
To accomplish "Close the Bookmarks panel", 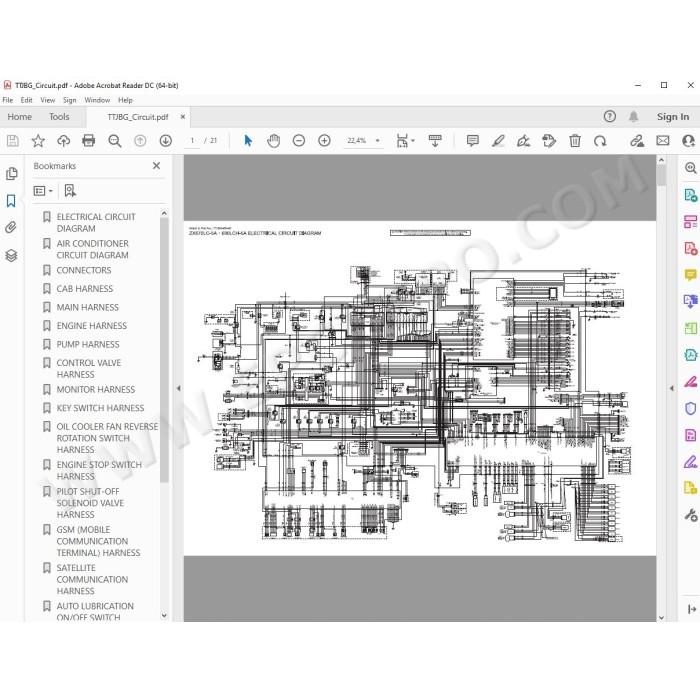I will click(x=156, y=166).
